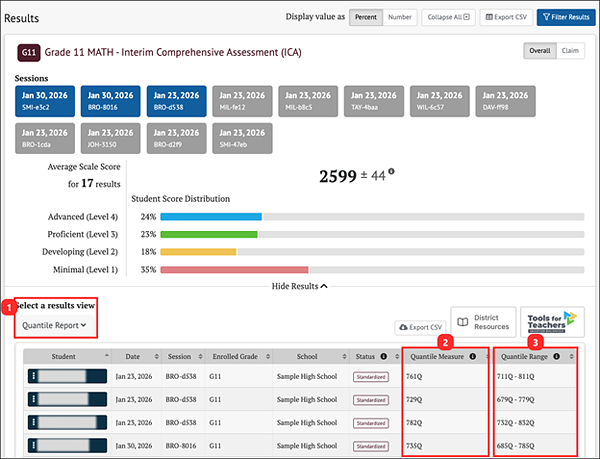The height and width of the screenshot is (459, 600).
Task: Open student menu icon for the 729Q row
Action: tap(34, 399)
